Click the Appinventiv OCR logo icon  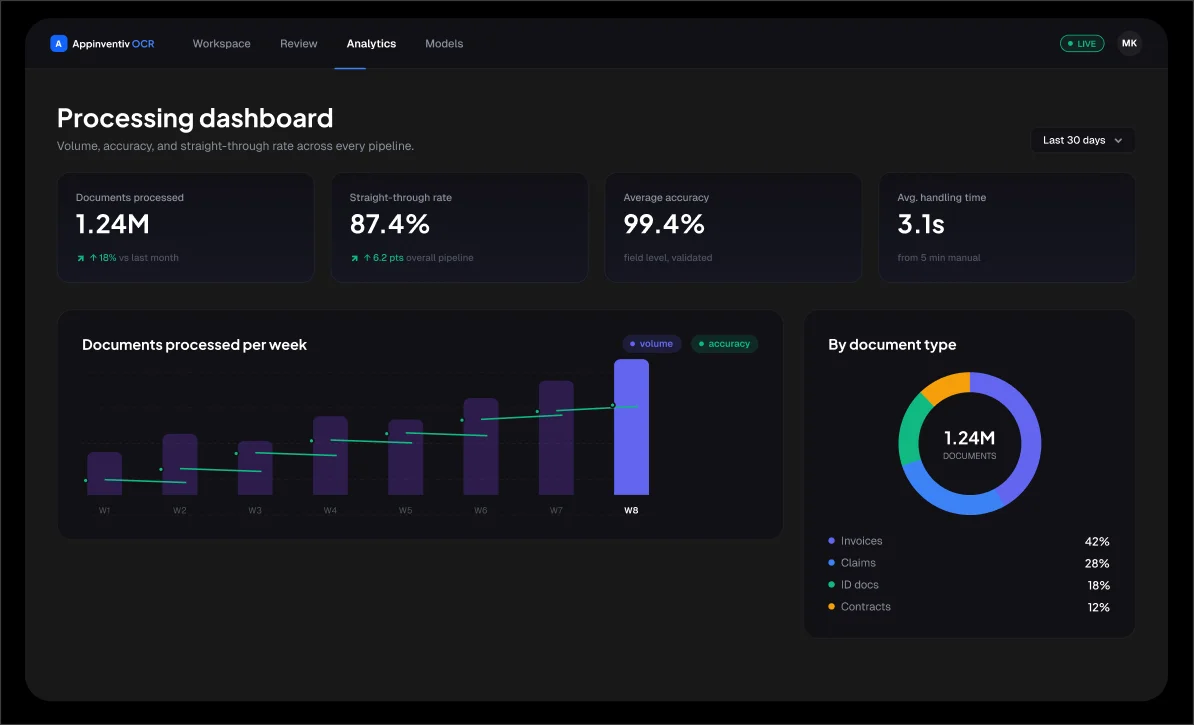pyautogui.click(x=59, y=43)
